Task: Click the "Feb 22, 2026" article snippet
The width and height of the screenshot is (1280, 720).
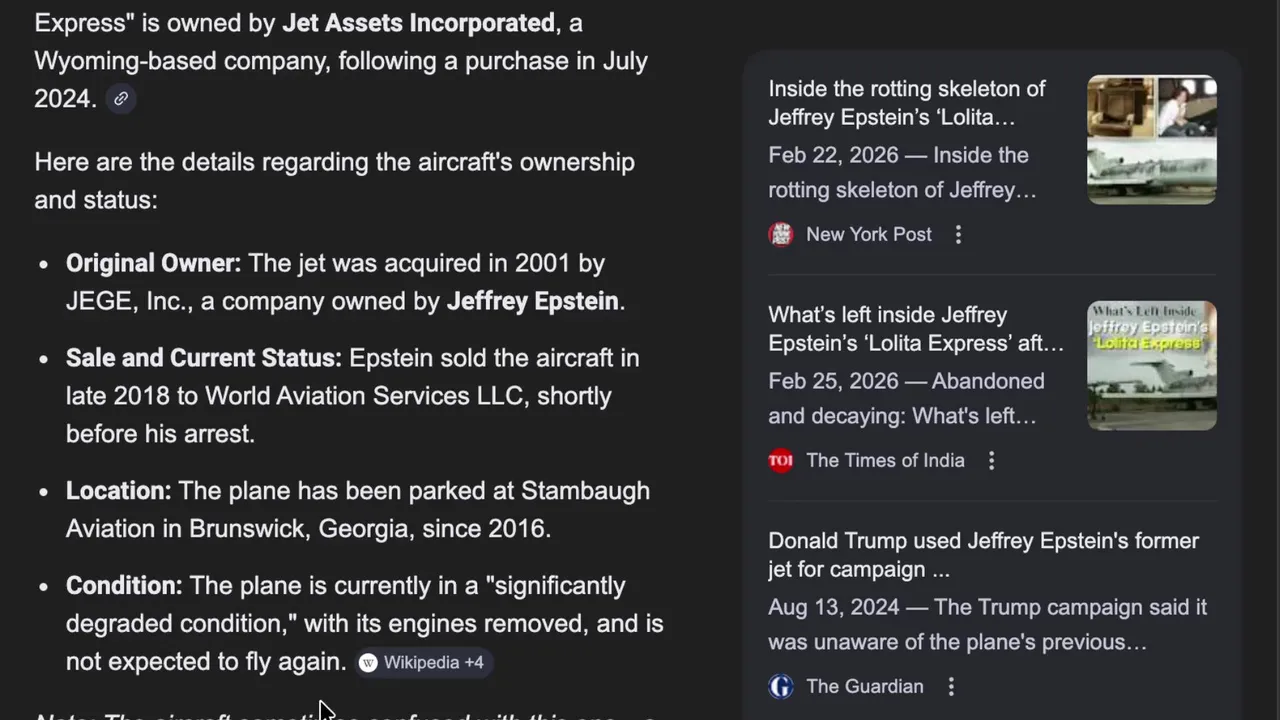Action: (901, 172)
